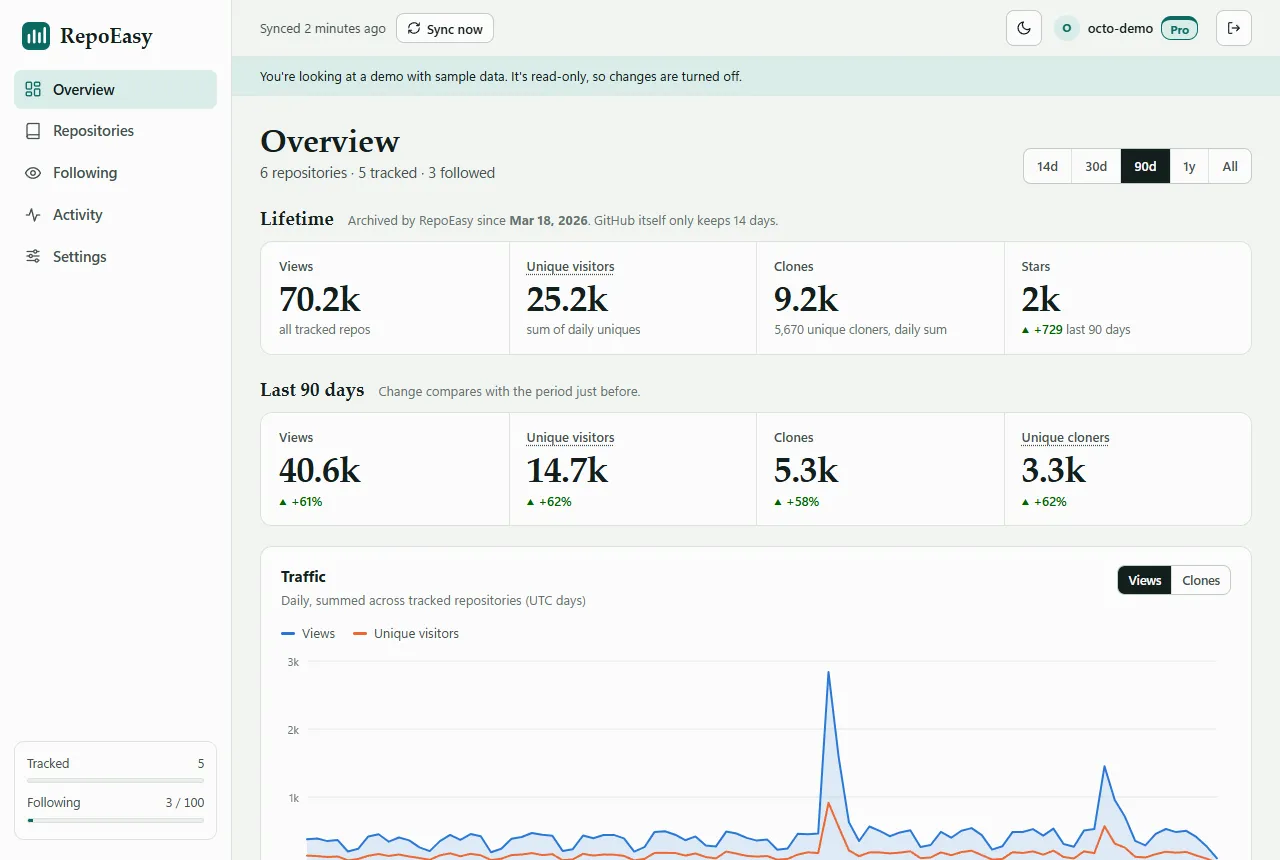Click the Settings sliders icon

point(33,257)
